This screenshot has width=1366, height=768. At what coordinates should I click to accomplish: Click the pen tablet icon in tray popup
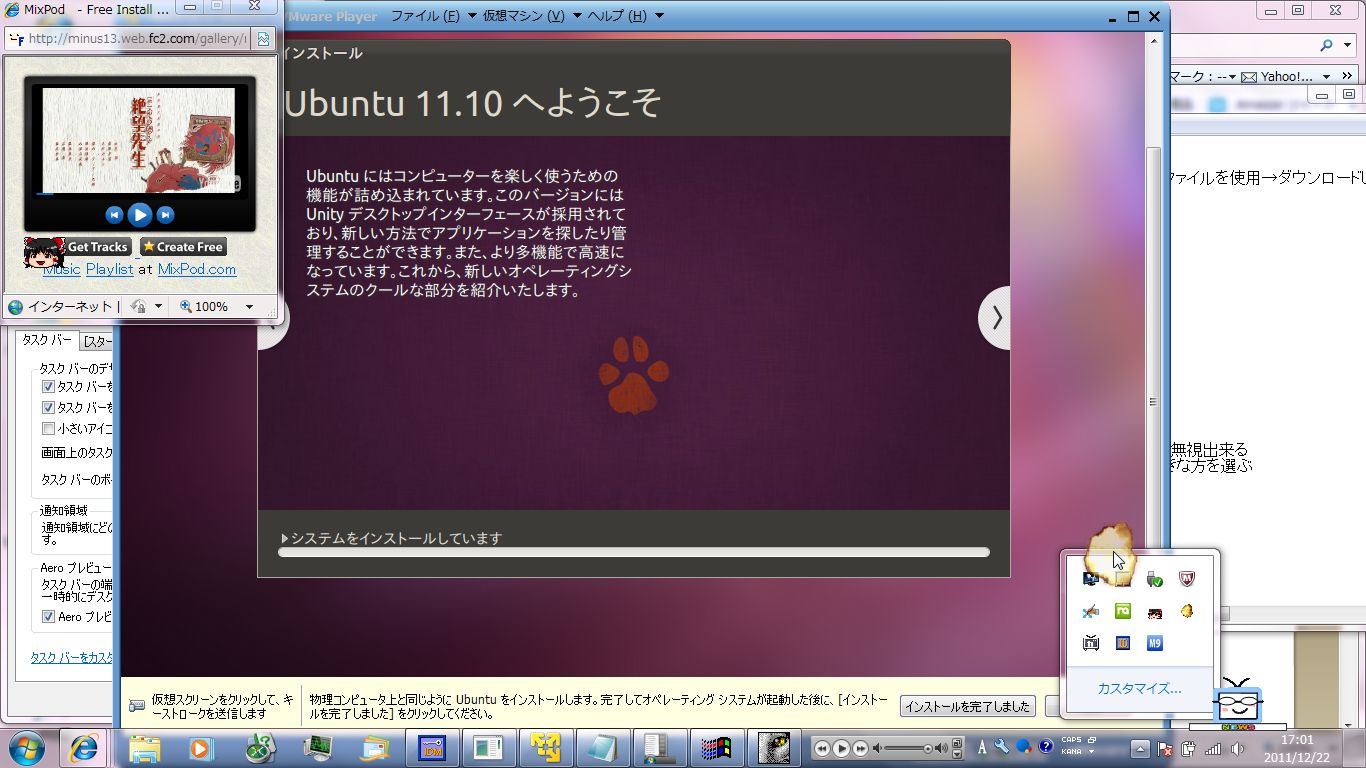[x=1091, y=611]
